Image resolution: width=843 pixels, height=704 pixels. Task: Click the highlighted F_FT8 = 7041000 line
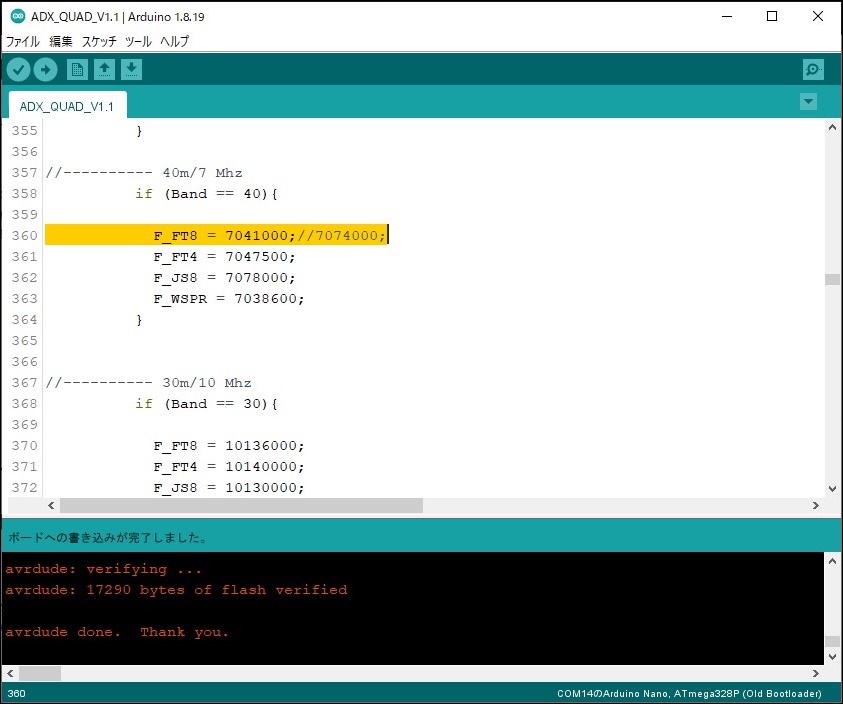216,235
